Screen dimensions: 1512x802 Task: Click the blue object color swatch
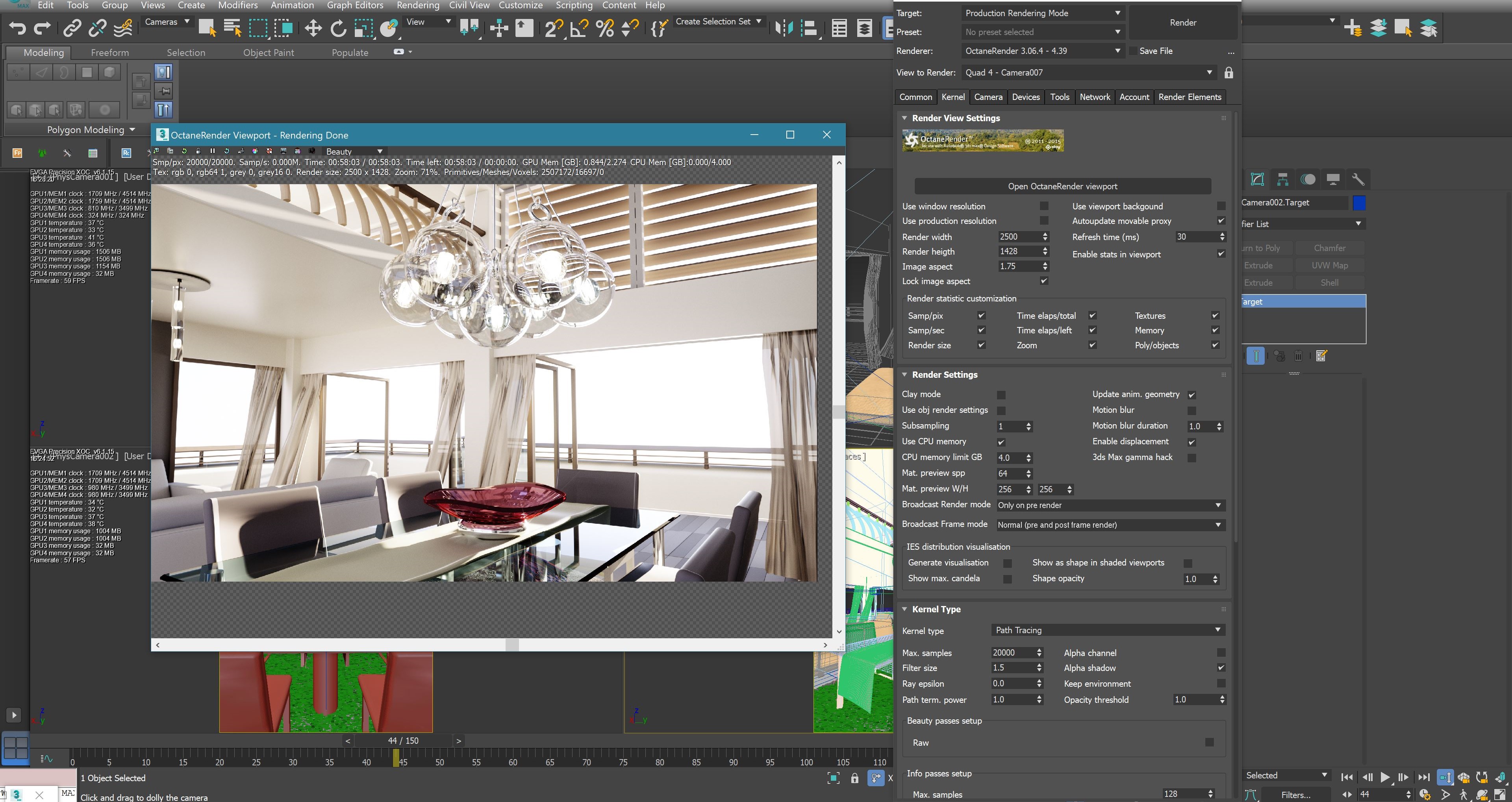coord(1359,202)
